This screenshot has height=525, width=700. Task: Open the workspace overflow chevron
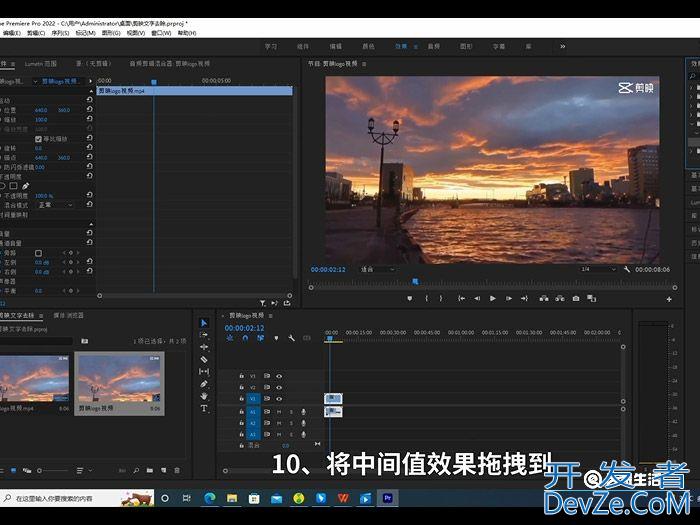coord(562,46)
